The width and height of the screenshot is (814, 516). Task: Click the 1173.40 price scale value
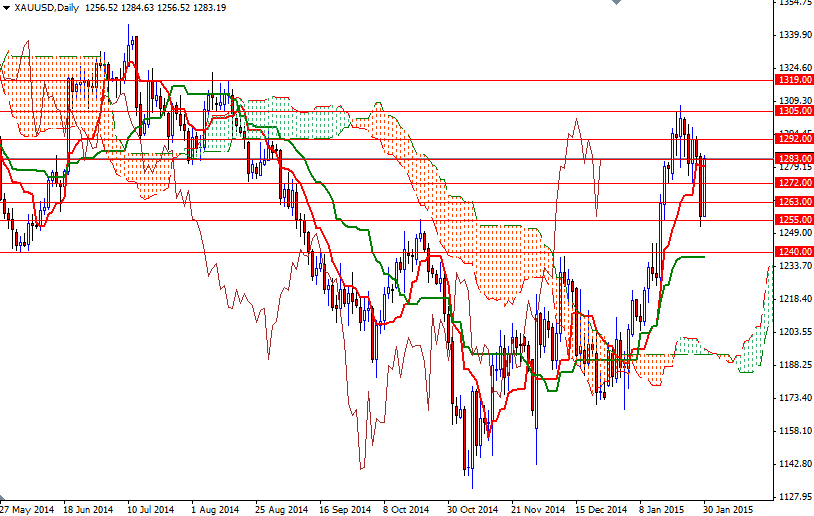click(x=795, y=398)
